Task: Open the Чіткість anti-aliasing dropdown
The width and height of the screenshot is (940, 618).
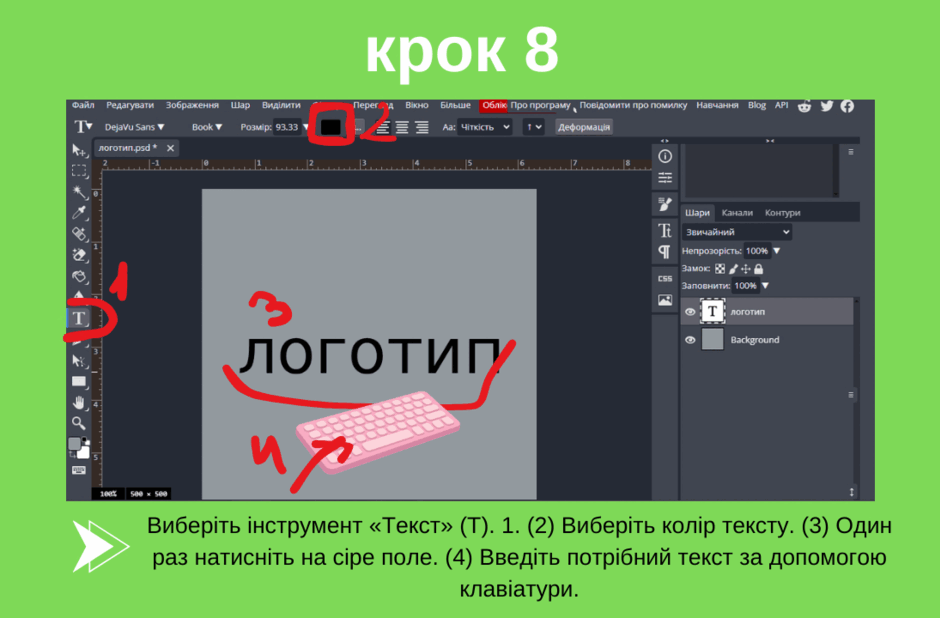Action: 484,127
